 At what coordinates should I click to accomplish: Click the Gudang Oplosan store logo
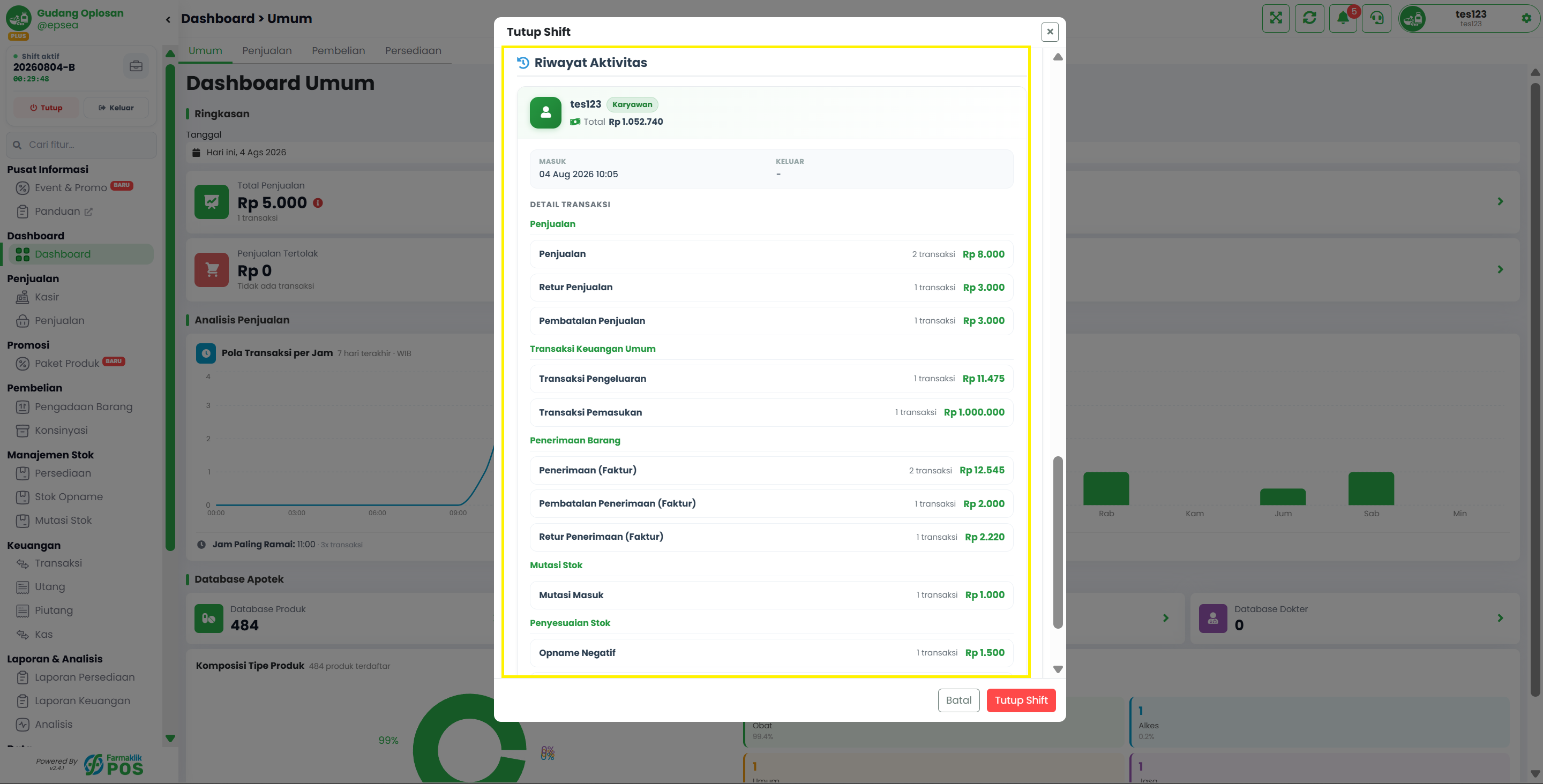tap(19, 18)
